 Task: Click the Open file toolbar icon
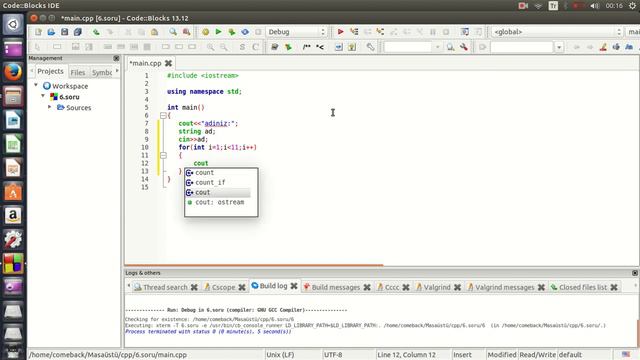(51, 32)
